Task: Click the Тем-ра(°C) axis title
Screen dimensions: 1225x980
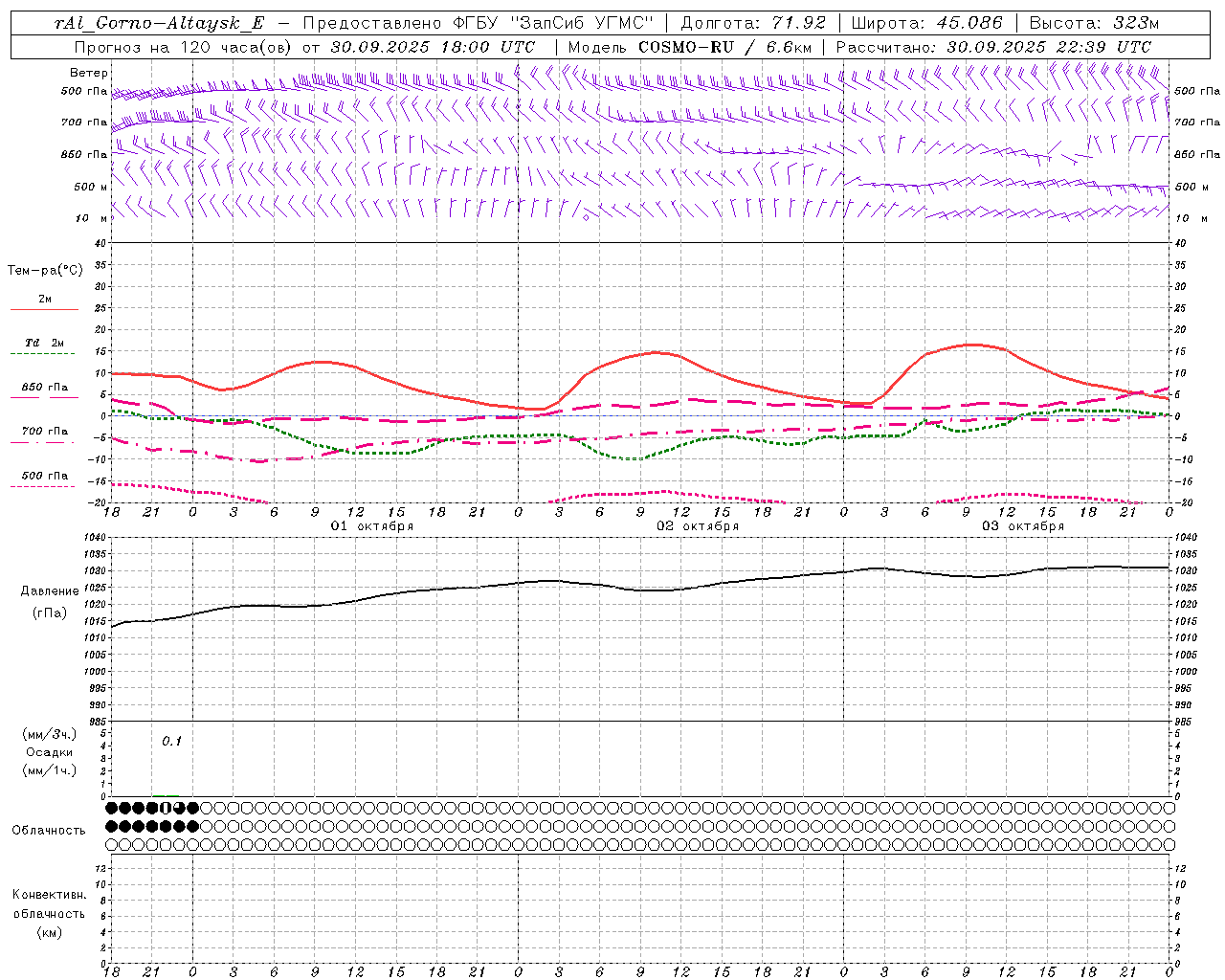Action: tap(45, 271)
